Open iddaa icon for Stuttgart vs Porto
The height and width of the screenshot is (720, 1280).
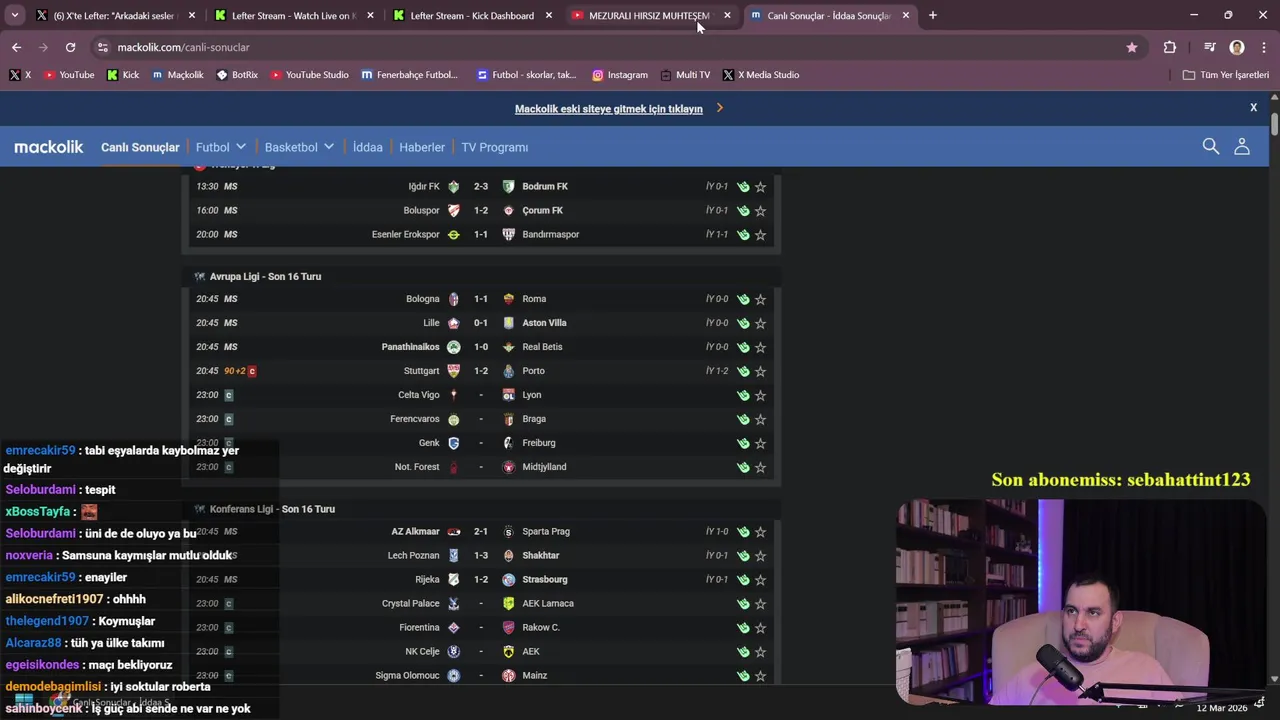(743, 371)
